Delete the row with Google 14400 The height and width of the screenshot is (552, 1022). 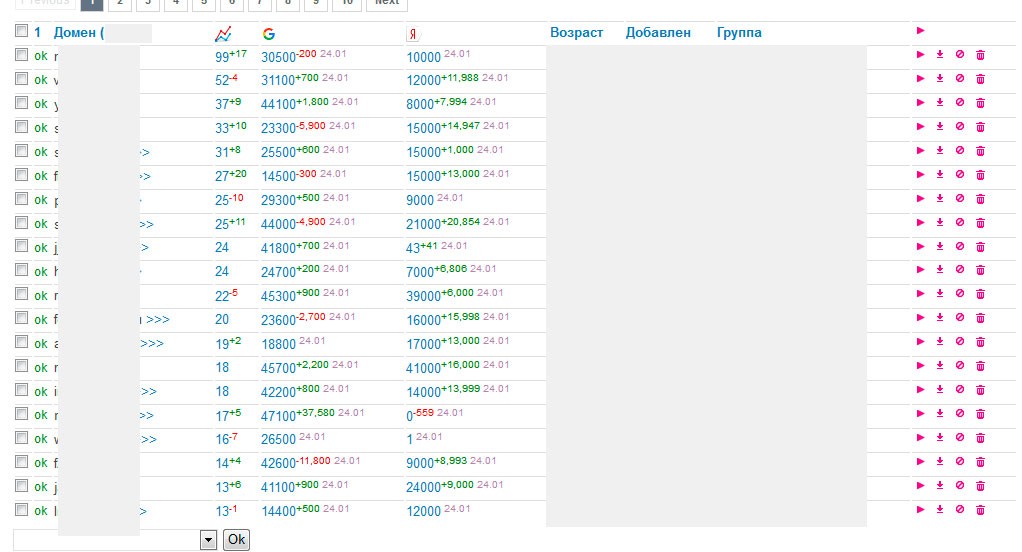(x=980, y=510)
